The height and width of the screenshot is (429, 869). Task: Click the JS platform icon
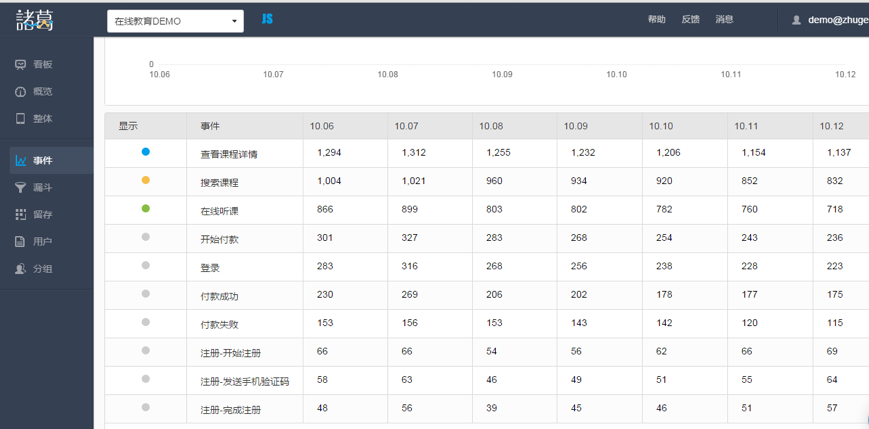point(267,19)
